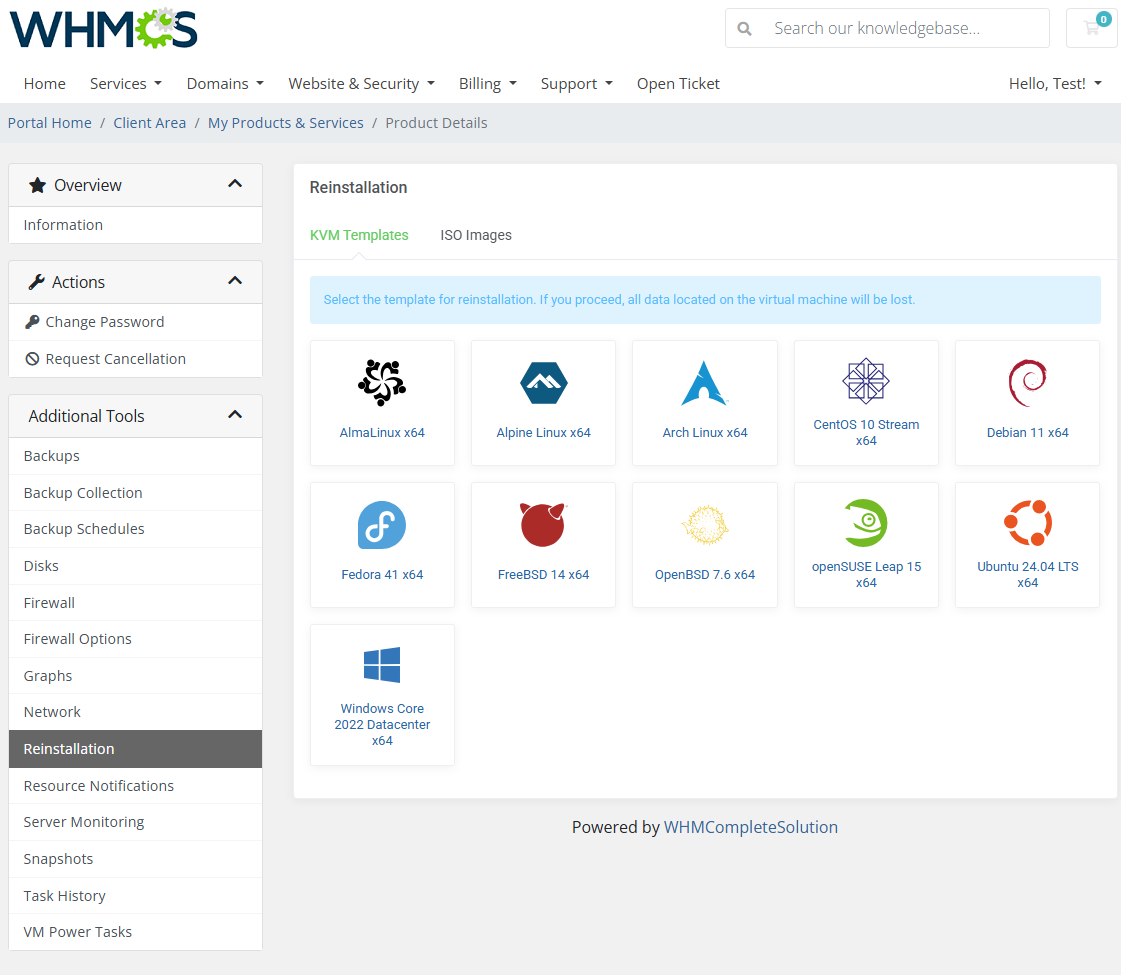The image size is (1121, 975).
Task: Click the Alpine Linux logo icon
Action: coord(543,383)
